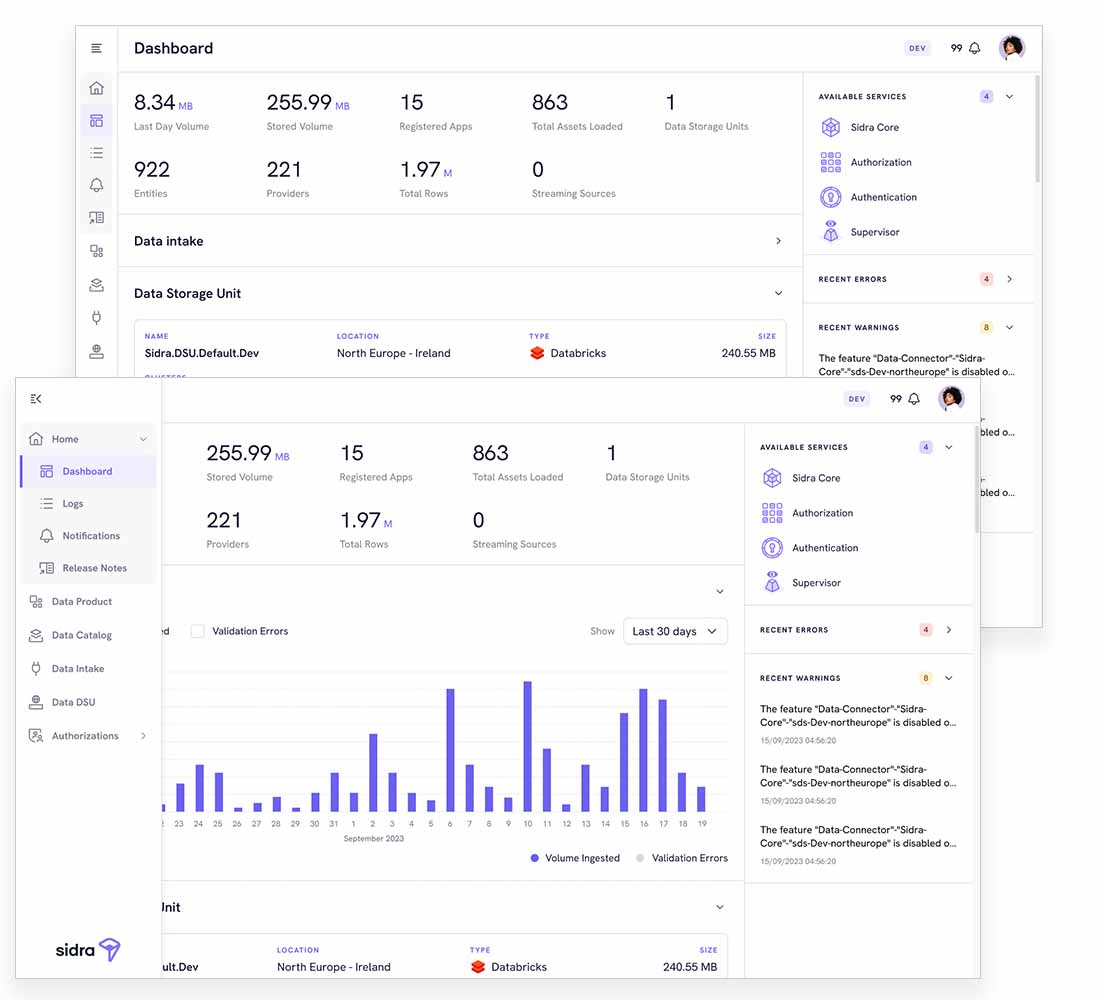Open the notification bell showing 99 in front window
This screenshot has height=1000, width=1100.
coord(913,399)
